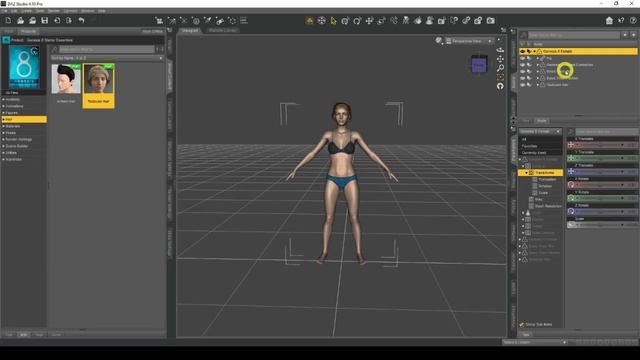Toggle visibility eye for the fourth Scene row
This screenshot has width=640, height=360.
pyautogui.click(x=522, y=71)
